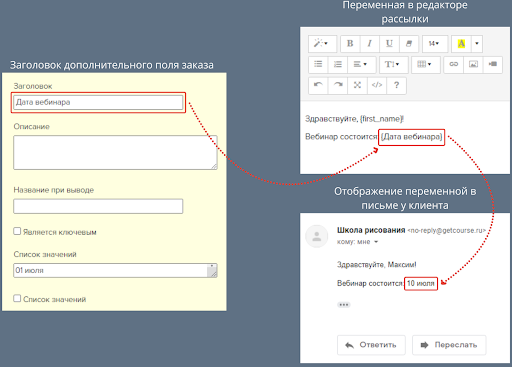Screen dimensions: 512x367
Task: Enable the 'Является ключевым' checkbox
Action: [17, 231]
